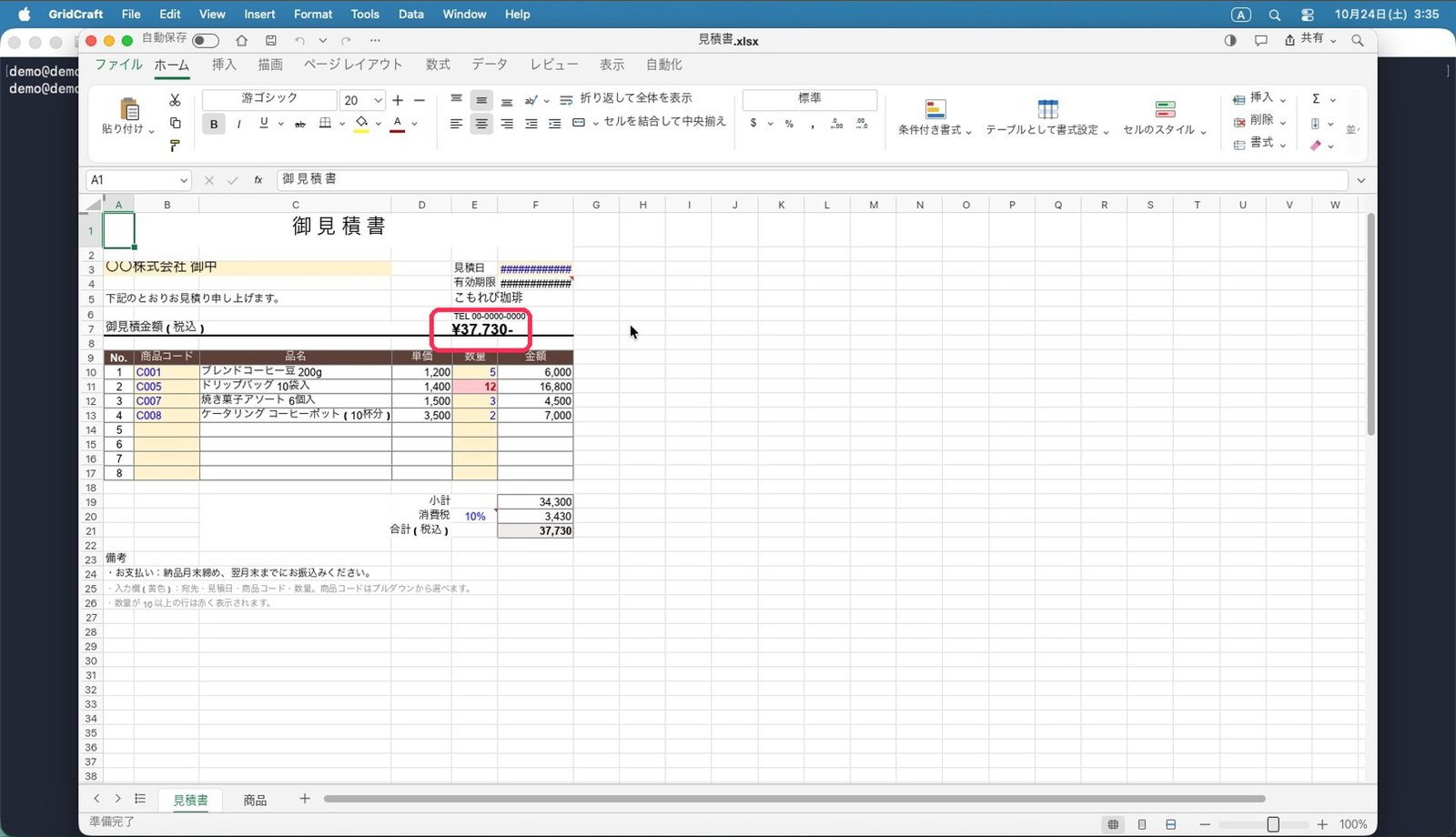
Task: Toggle the 自動保存 autosave switch
Action: [x=206, y=40]
